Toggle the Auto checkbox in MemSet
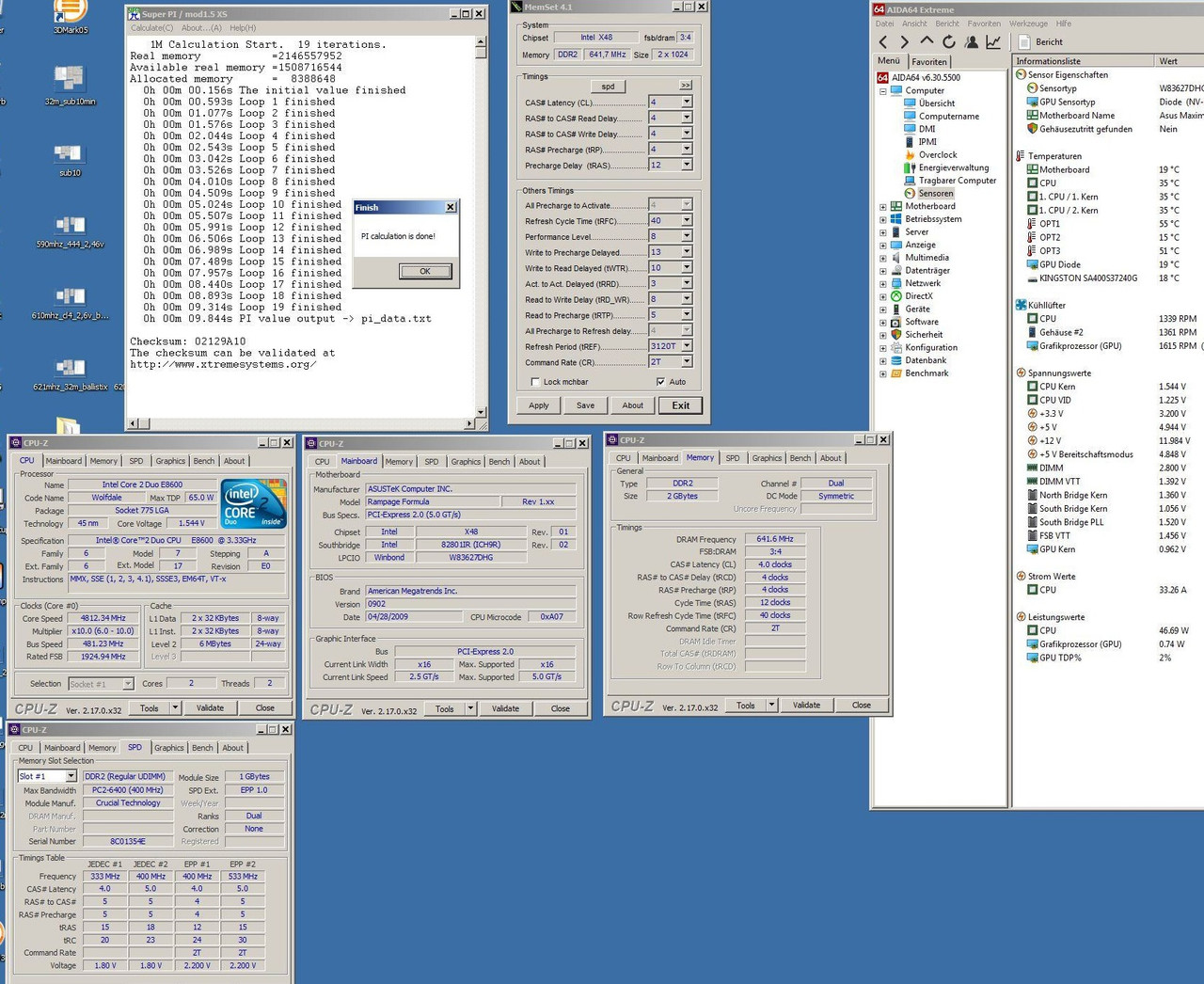 tap(660, 382)
